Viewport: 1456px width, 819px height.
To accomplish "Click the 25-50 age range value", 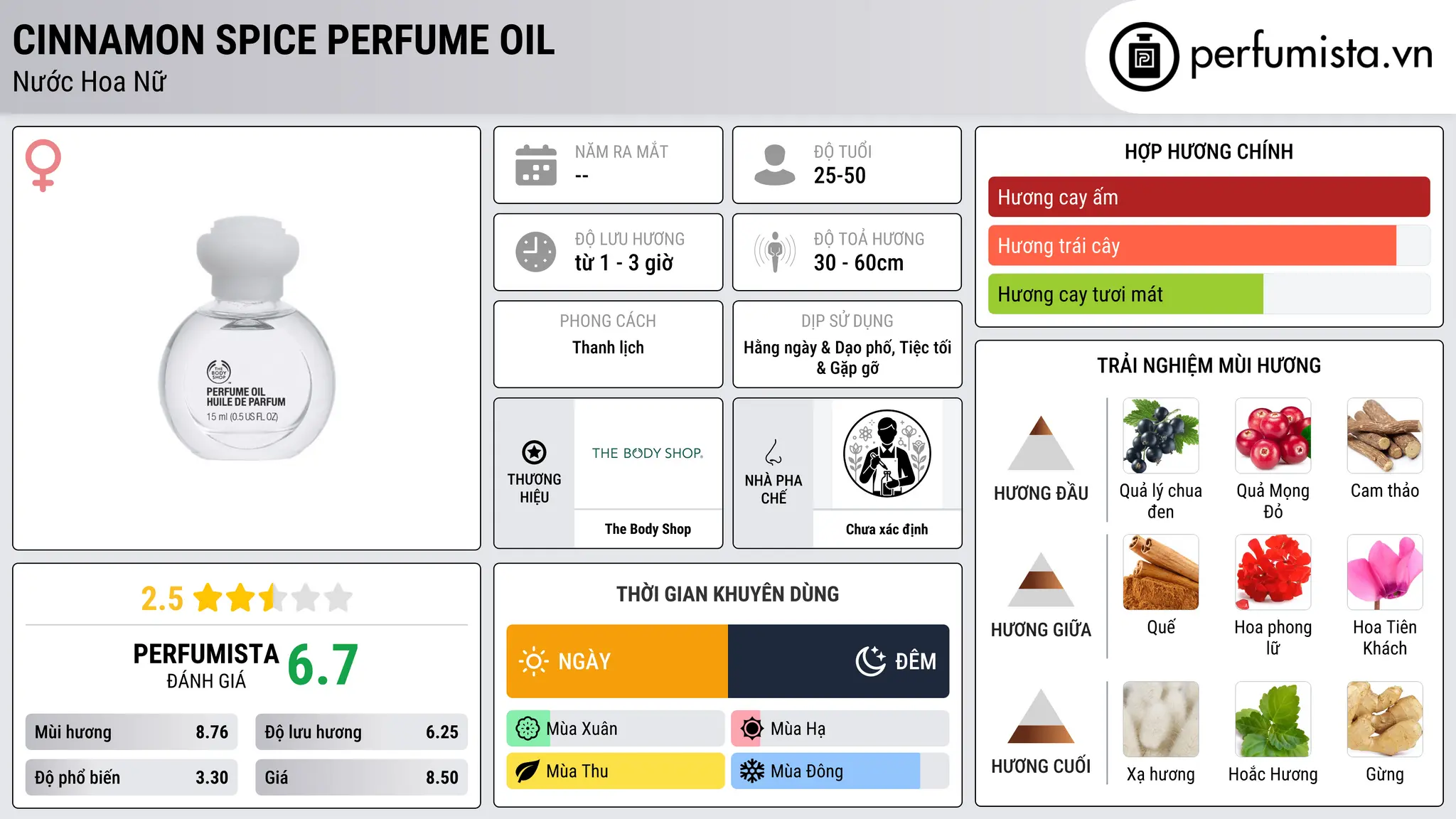I will 840,176.
